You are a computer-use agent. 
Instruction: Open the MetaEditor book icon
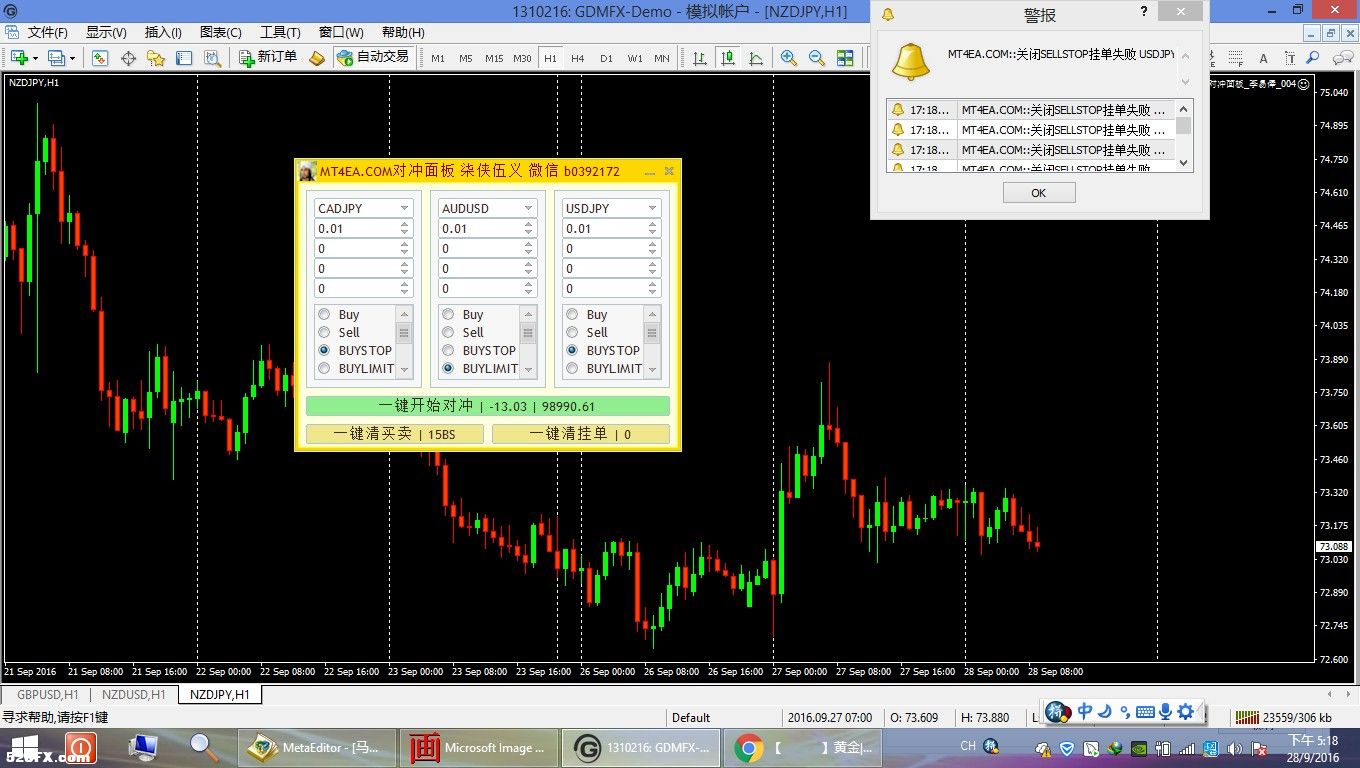(317, 58)
